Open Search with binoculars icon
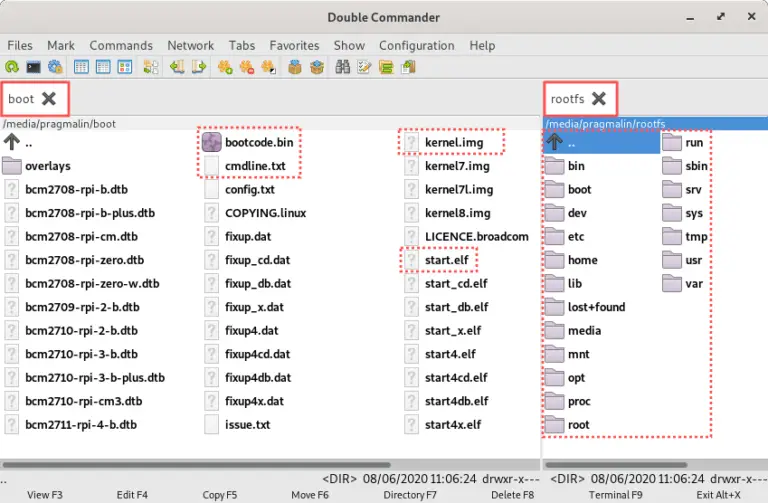 342,67
